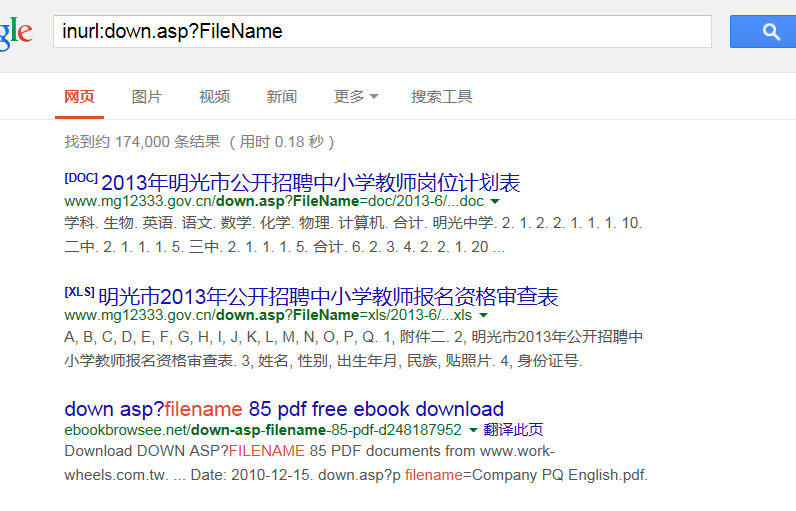Expand the arrow beside the .xls result URL
Screen dimensions: 796x511
click(483, 316)
